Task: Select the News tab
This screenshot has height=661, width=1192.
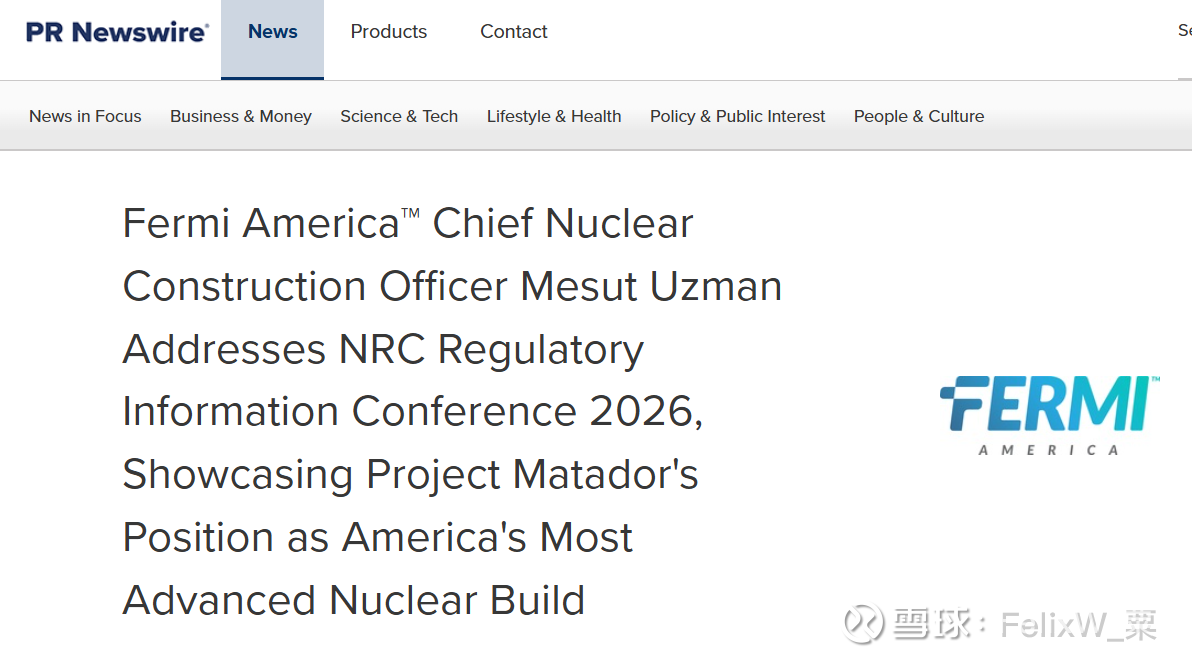Action: point(273,32)
